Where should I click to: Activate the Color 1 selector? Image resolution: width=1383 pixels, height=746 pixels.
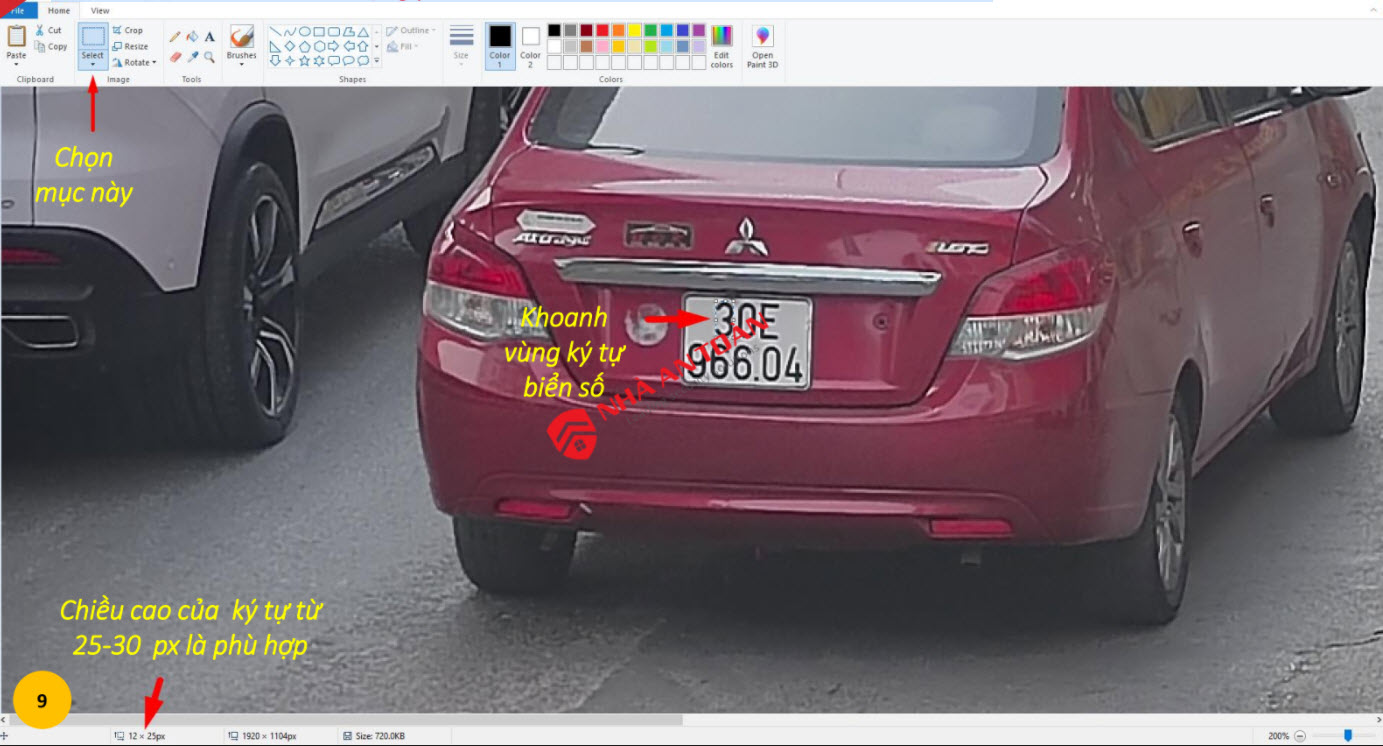click(x=500, y=46)
